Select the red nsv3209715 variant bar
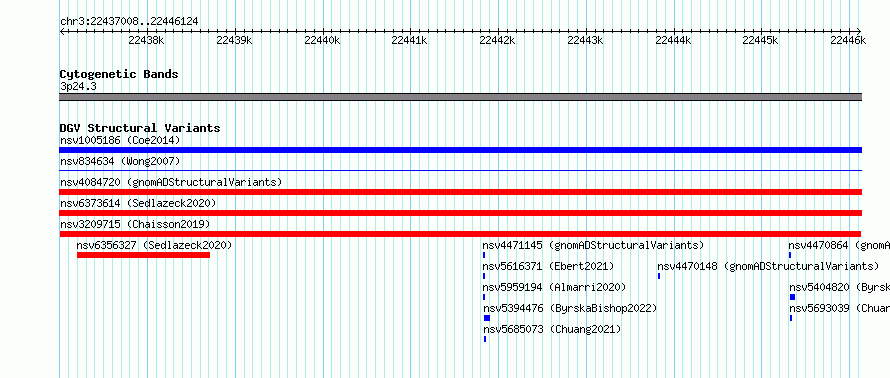Image resolution: width=890 pixels, height=378 pixels. 460,234
